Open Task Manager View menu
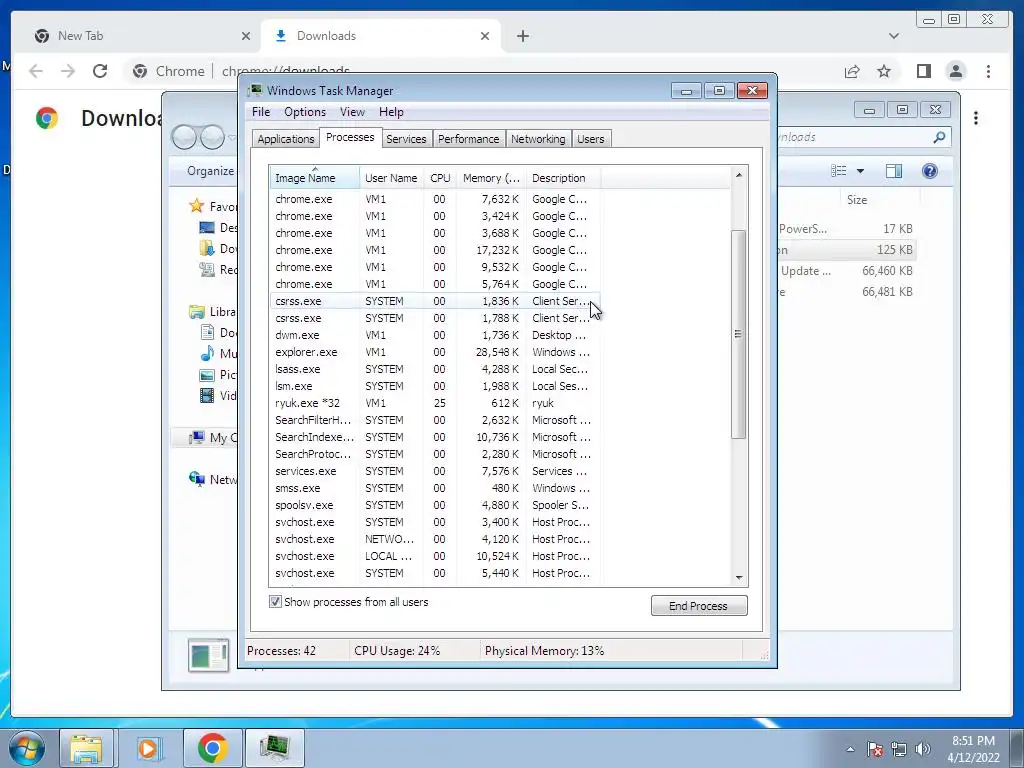This screenshot has height=768, width=1024. 352,112
